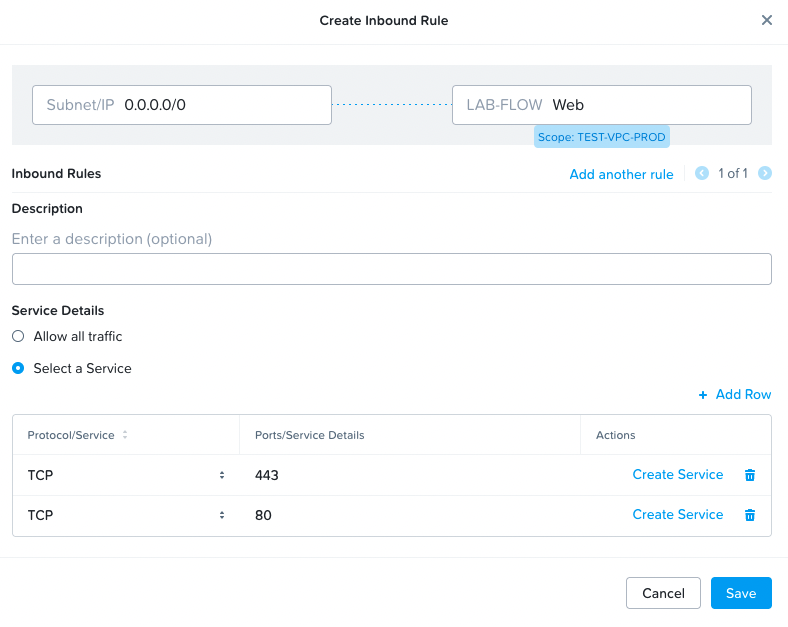Open protocol dropdown for port 80 row

(x=125, y=515)
